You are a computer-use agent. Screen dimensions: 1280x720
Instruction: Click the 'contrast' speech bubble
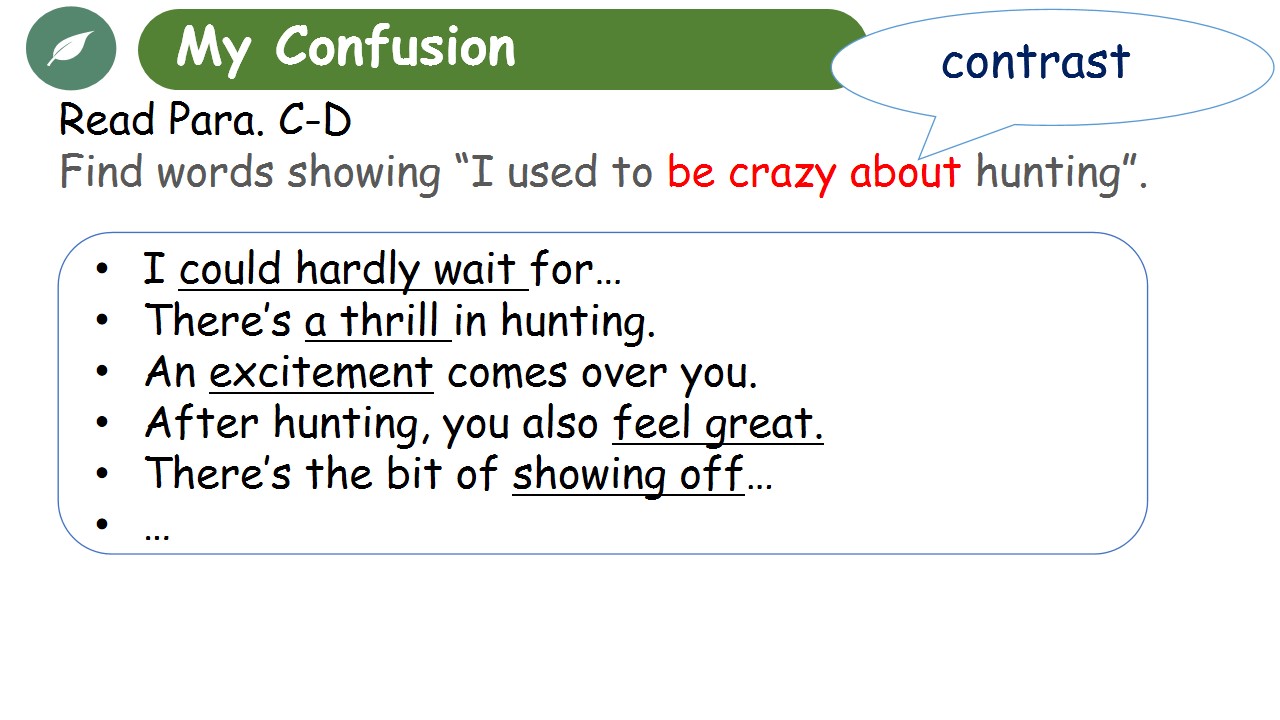[x=1053, y=64]
